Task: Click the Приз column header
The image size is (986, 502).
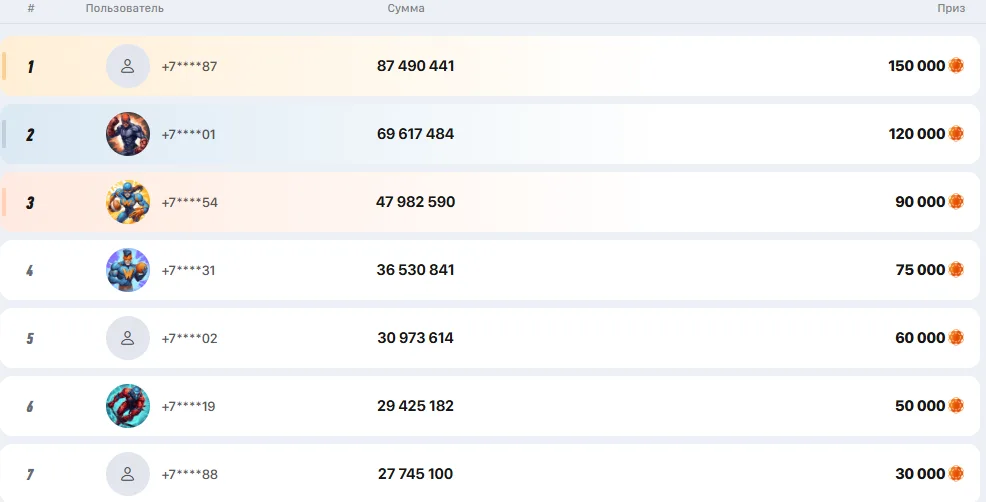Action: (951, 8)
